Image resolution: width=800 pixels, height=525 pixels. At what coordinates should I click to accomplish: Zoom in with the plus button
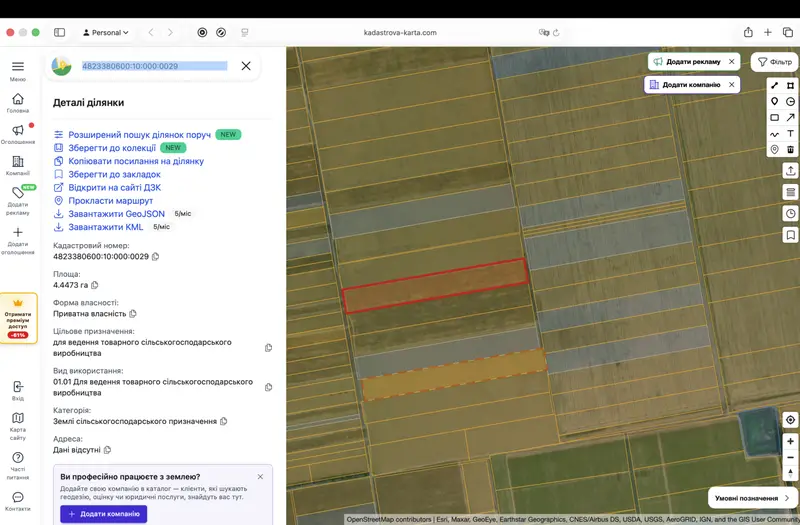[790, 441]
